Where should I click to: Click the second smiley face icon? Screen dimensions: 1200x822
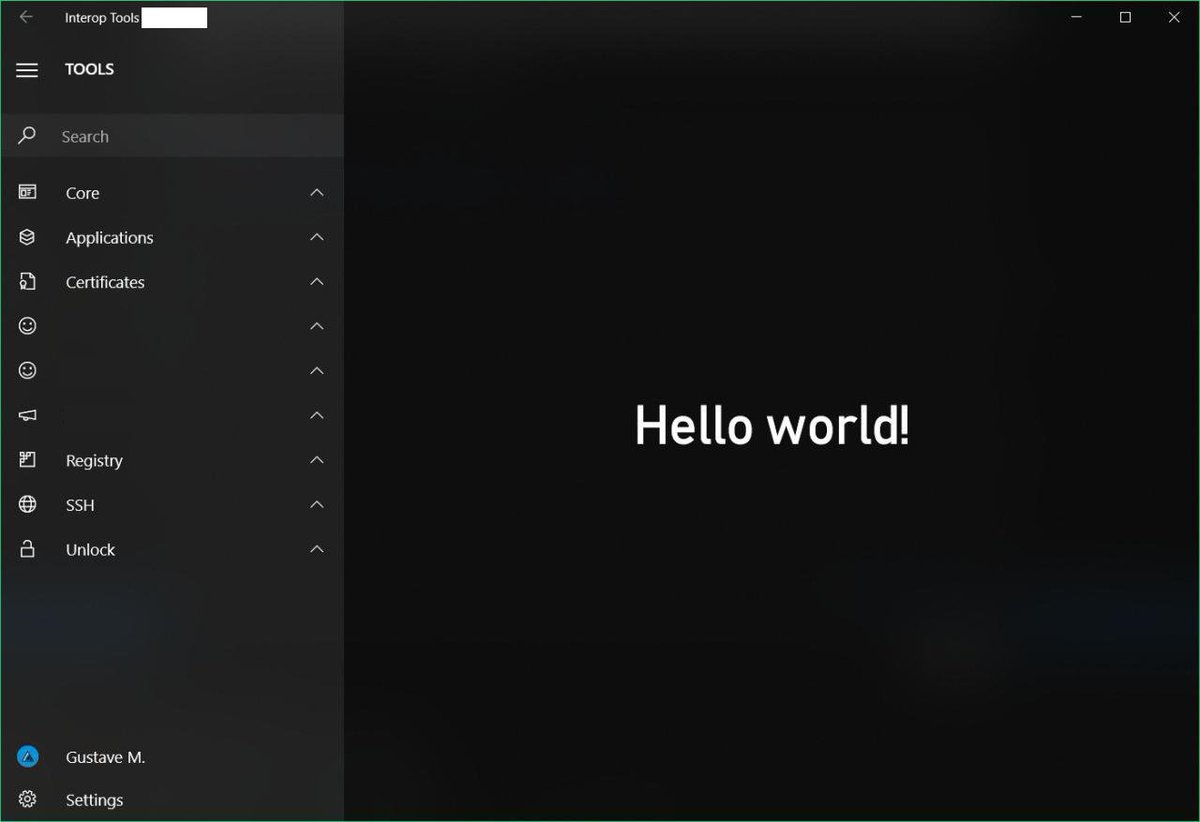[27, 370]
